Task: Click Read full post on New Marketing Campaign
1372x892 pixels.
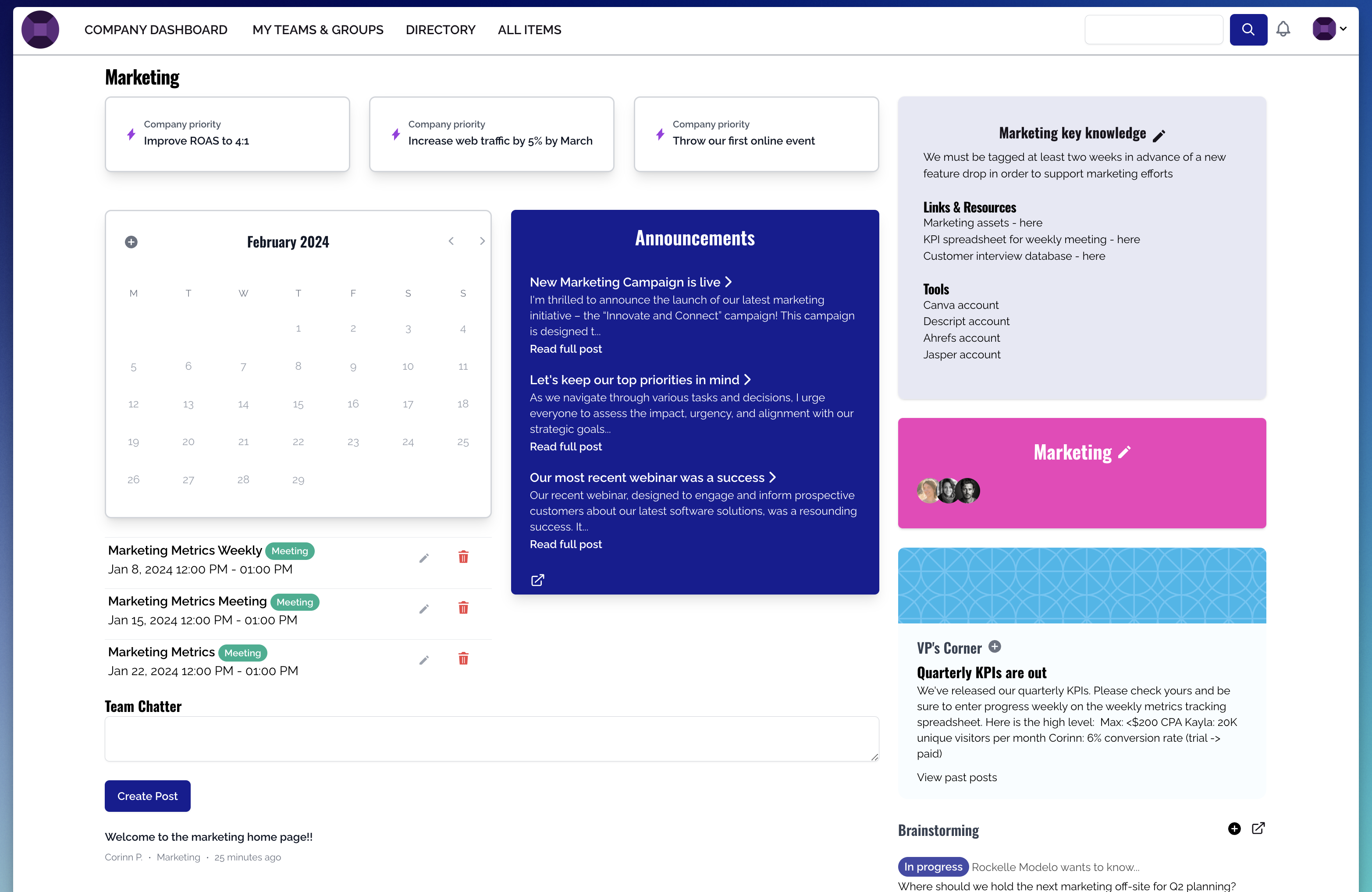Action: [x=565, y=348]
